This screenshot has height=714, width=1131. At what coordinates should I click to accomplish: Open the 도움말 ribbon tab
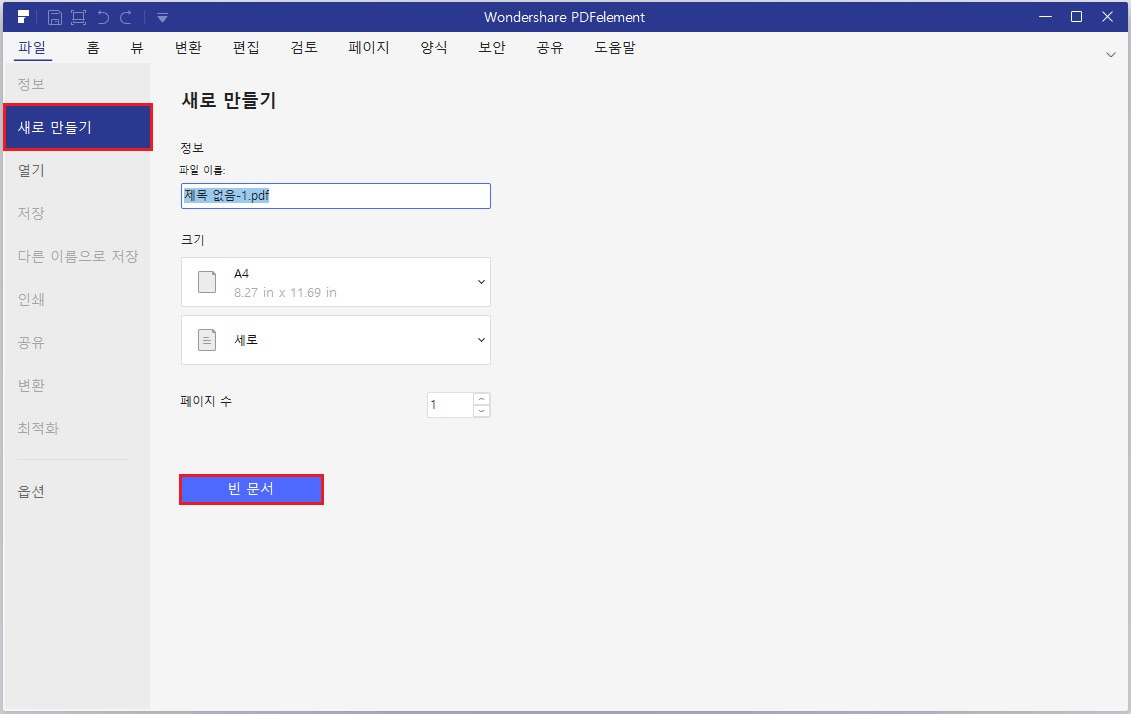click(615, 48)
